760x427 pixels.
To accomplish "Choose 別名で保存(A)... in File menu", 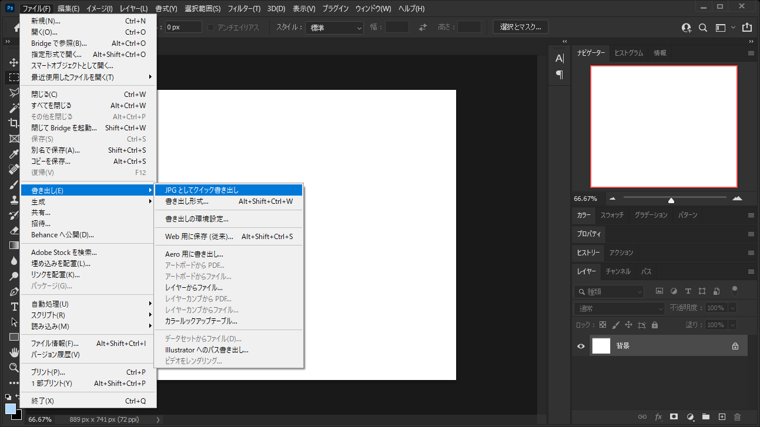I will click(x=88, y=150).
